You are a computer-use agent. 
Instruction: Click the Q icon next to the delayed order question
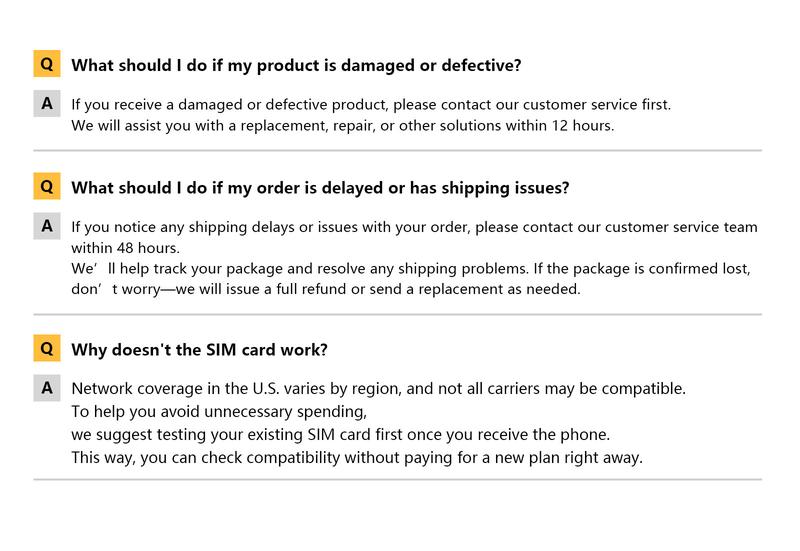pos(47,187)
